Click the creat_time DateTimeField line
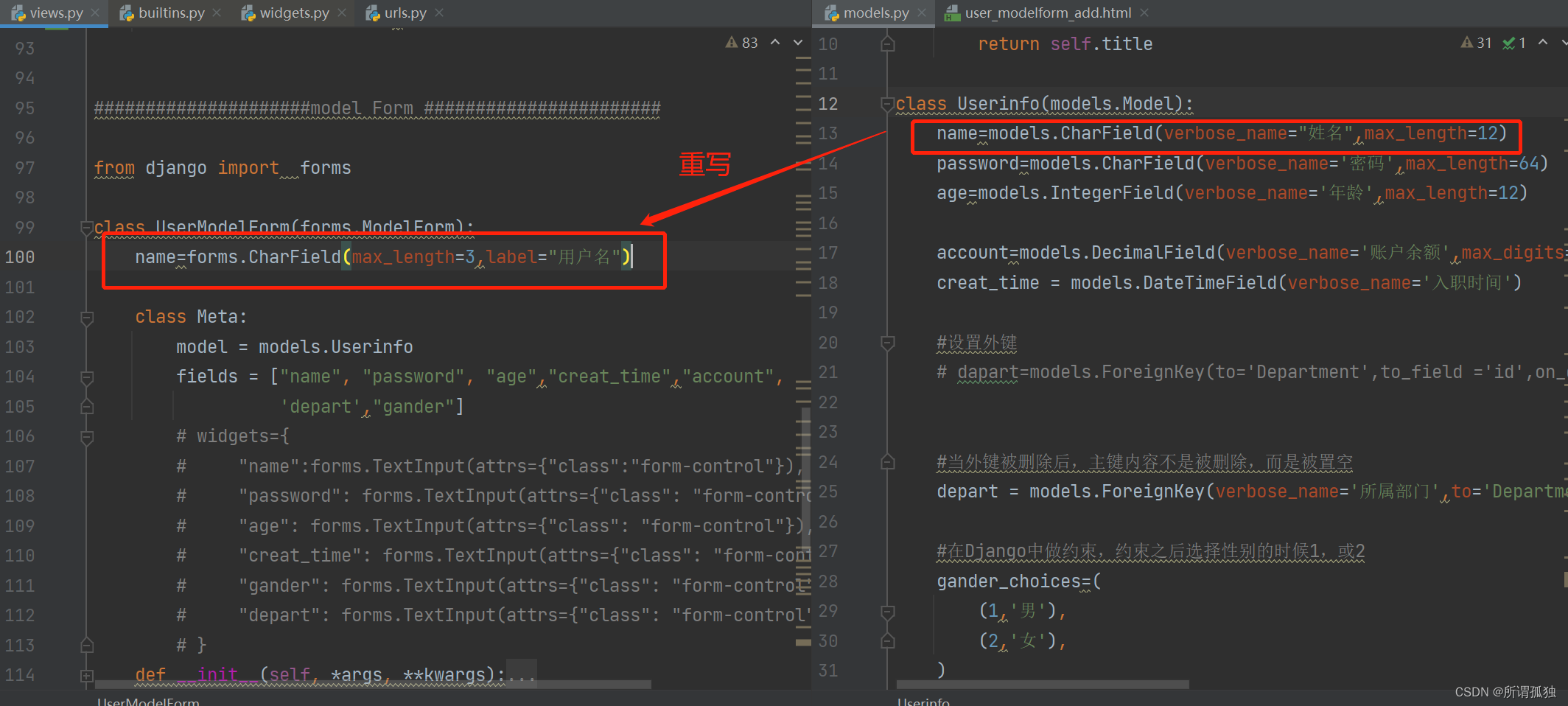The image size is (1568, 706). 1229,283
